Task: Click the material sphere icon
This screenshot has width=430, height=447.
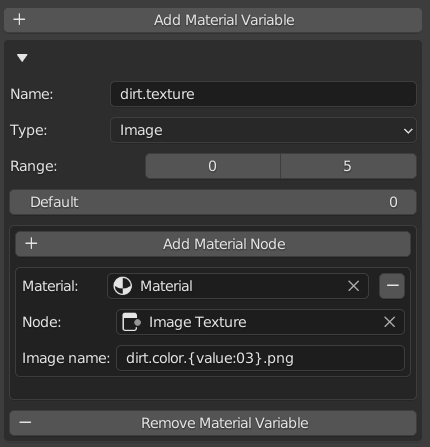Action: click(123, 286)
